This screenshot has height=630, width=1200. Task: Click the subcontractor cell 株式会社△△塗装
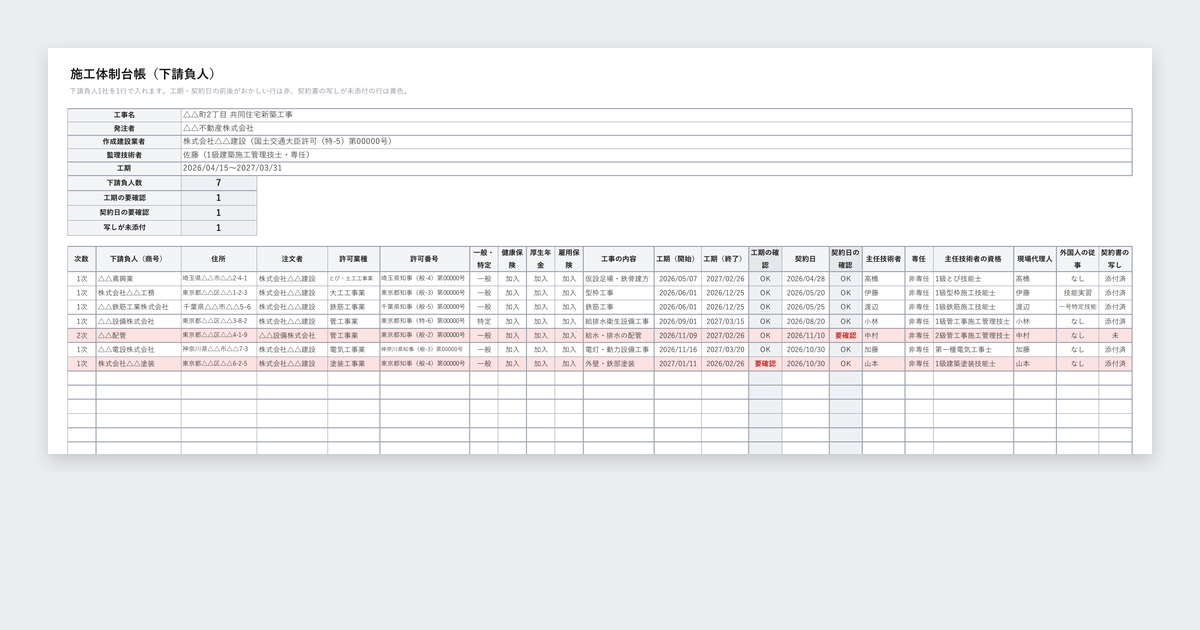138,364
